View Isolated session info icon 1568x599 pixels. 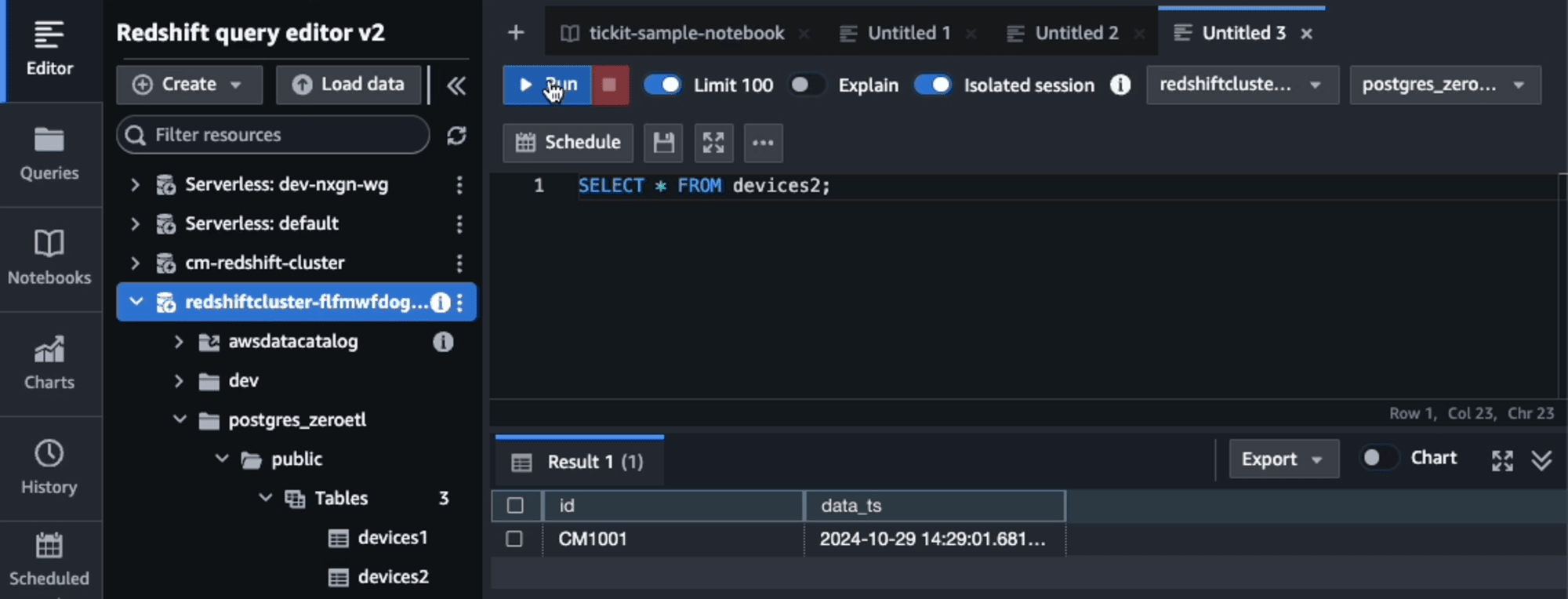(x=1120, y=85)
